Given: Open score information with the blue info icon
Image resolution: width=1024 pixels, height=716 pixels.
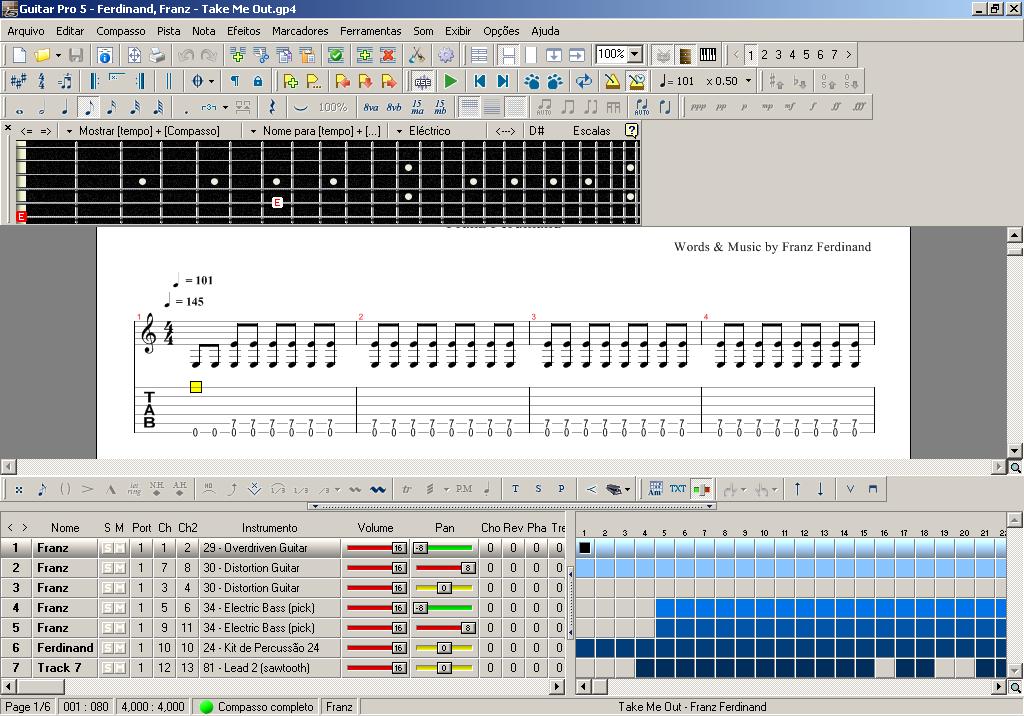Looking at the screenshot, I should pos(104,56).
